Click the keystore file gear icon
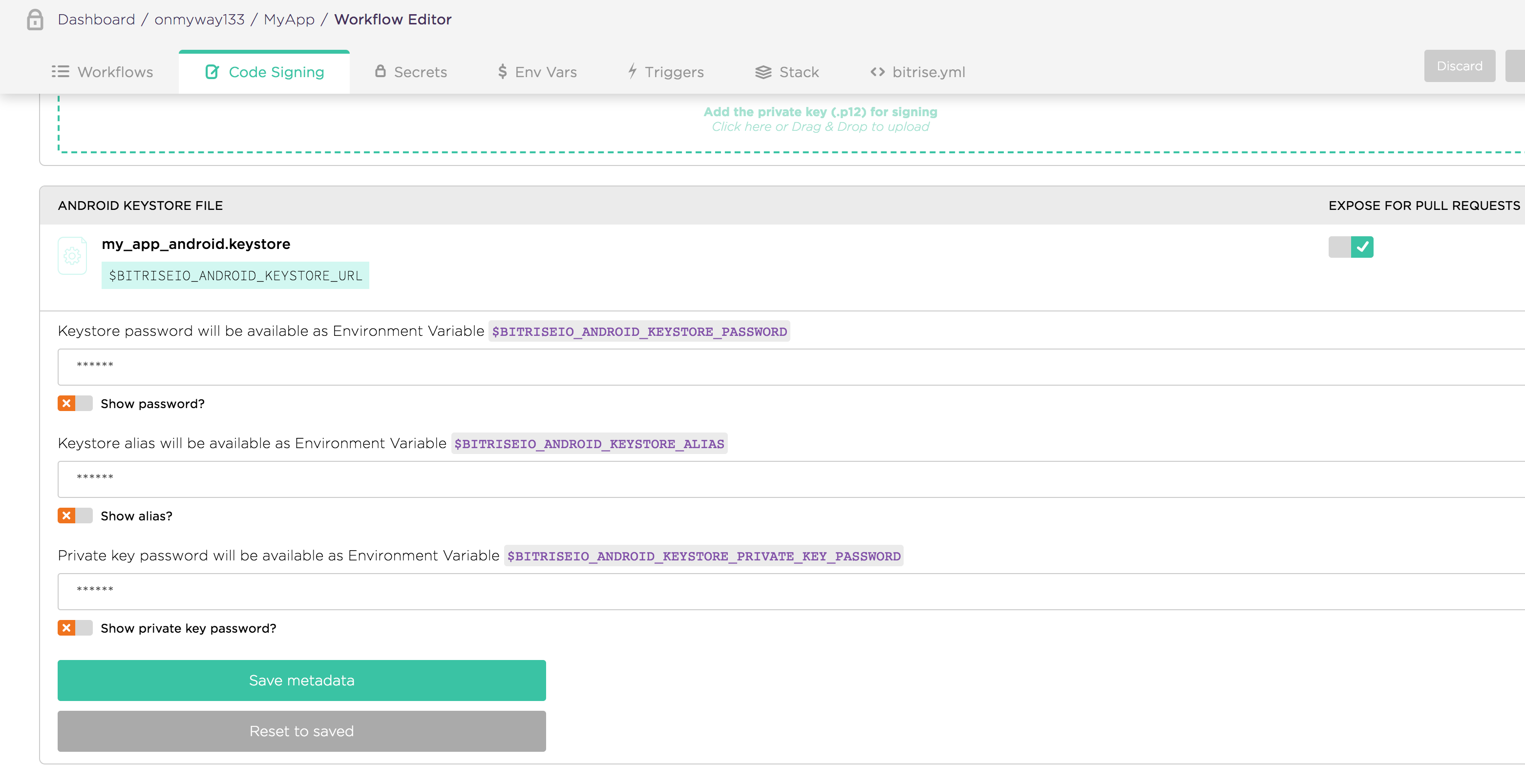The width and height of the screenshot is (1525, 784). tap(72, 256)
